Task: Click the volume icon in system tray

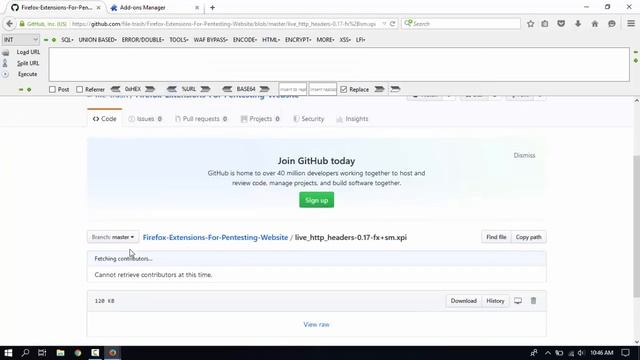Action: click(x=581, y=353)
